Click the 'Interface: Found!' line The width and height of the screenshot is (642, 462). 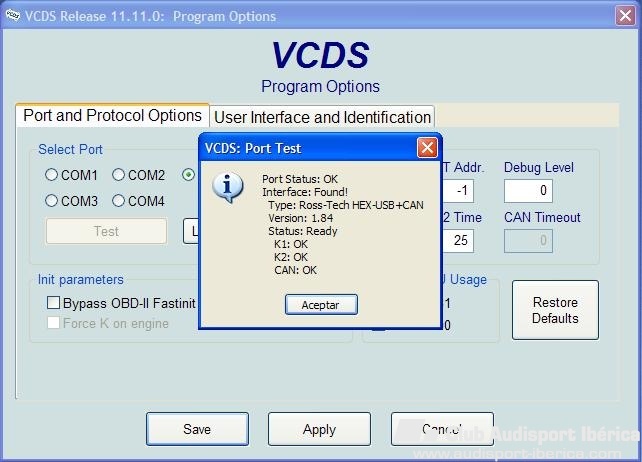pos(305,192)
